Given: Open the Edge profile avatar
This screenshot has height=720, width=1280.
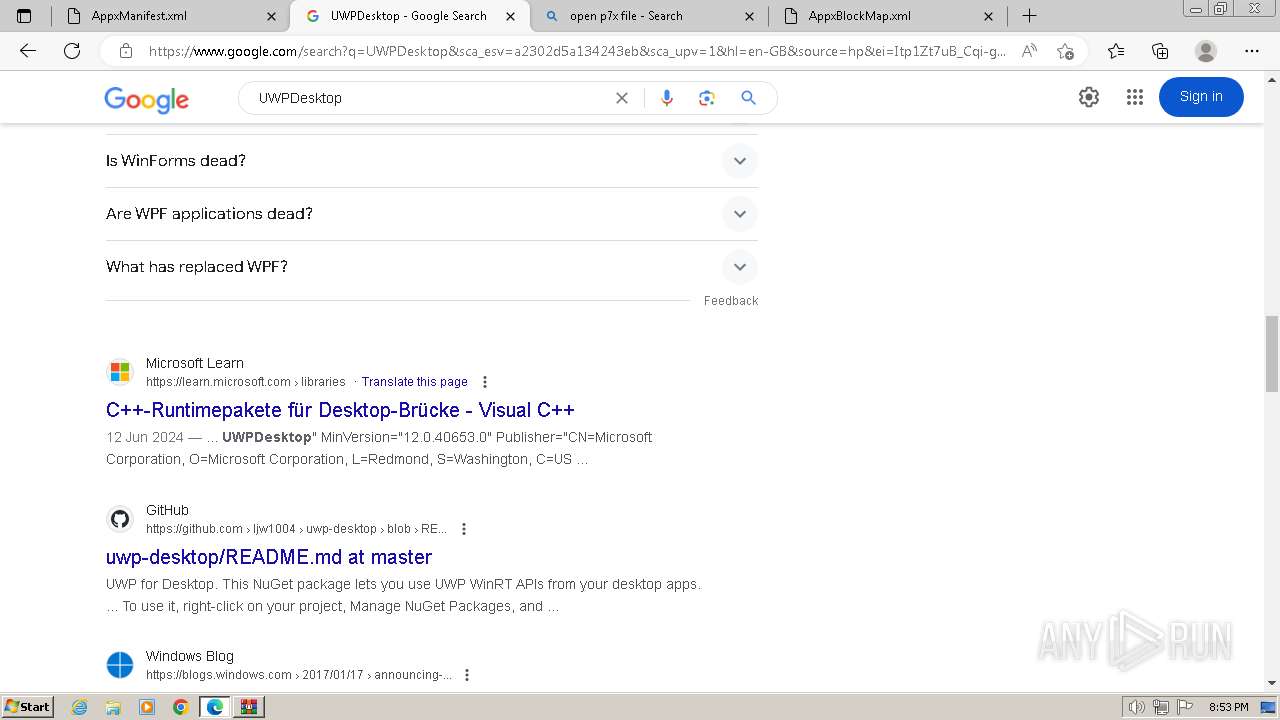Looking at the screenshot, I should [x=1206, y=51].
